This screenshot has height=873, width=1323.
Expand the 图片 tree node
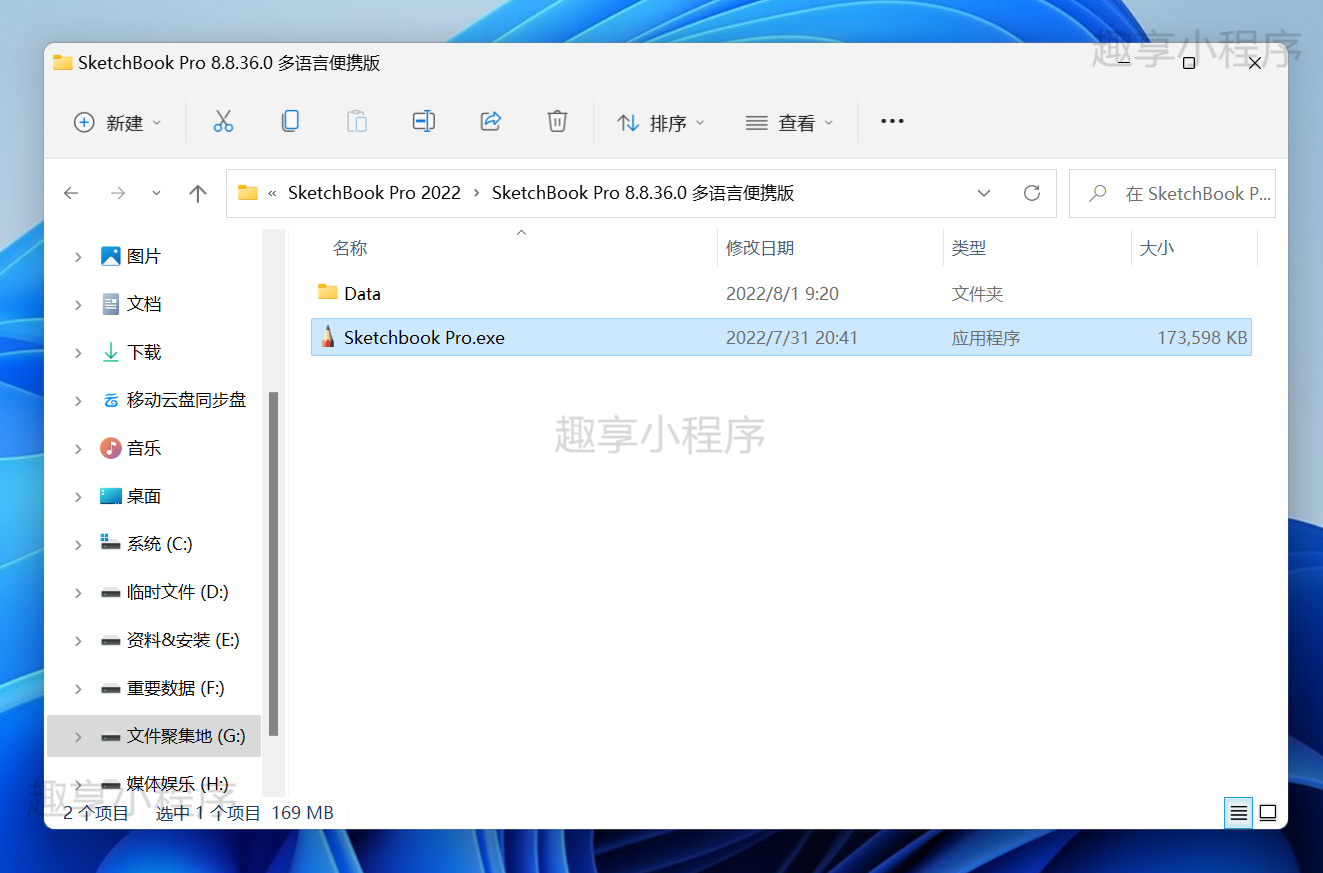78,257
